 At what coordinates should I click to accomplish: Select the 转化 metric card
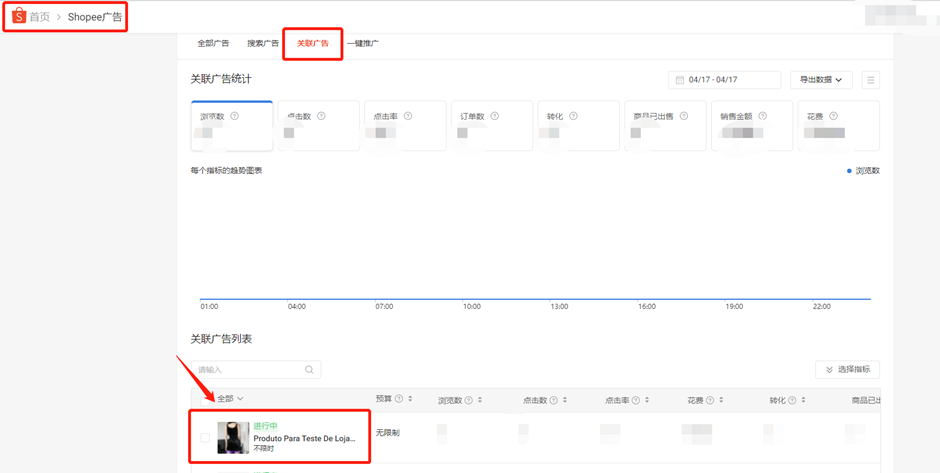[579, 125]
